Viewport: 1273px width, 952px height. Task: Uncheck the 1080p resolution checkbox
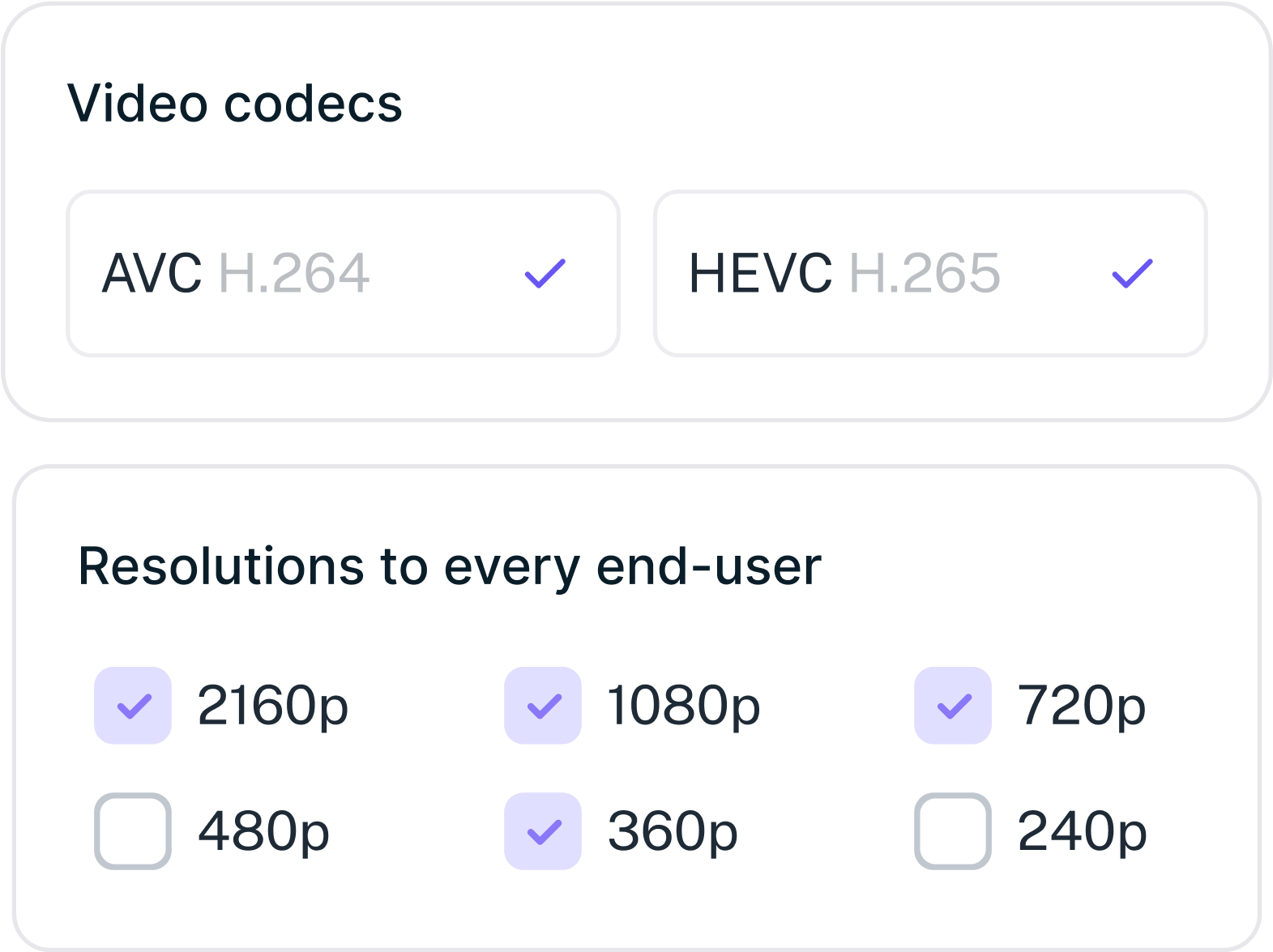click(x=543, y=706)
